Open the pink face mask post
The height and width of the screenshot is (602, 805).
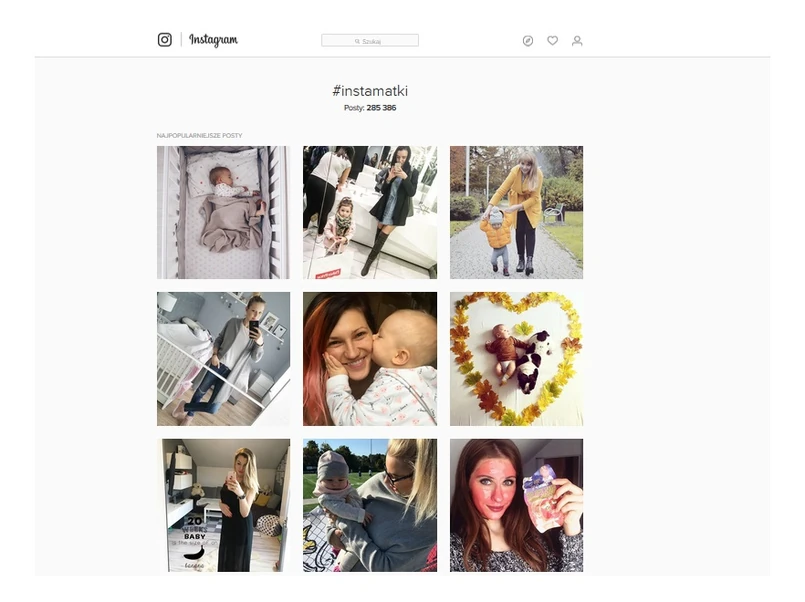coord(516,505)
